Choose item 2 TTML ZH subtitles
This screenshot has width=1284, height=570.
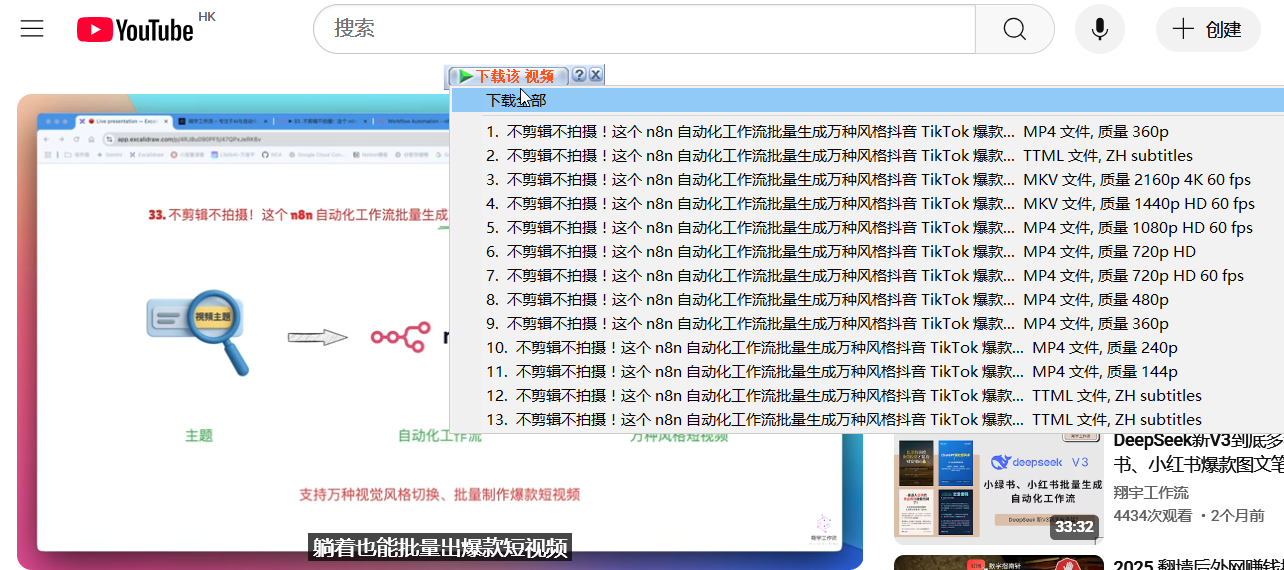839,156
